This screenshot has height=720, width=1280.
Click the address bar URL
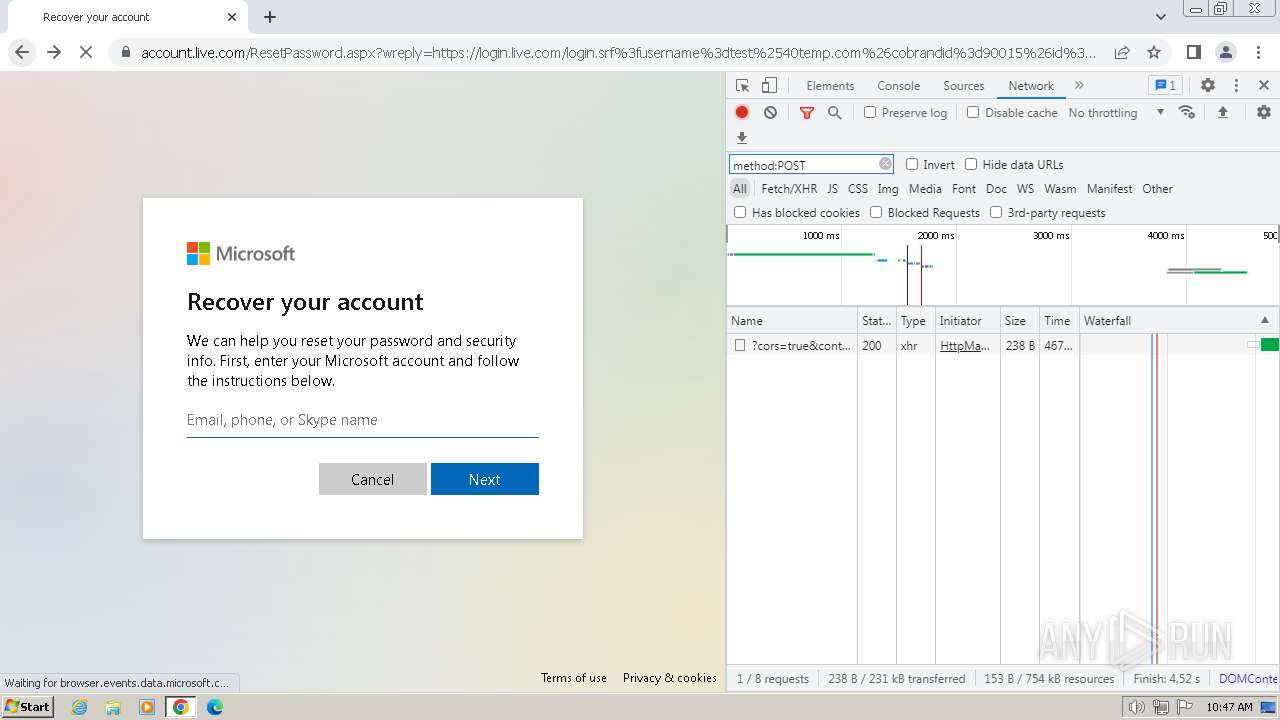point(618,53)
